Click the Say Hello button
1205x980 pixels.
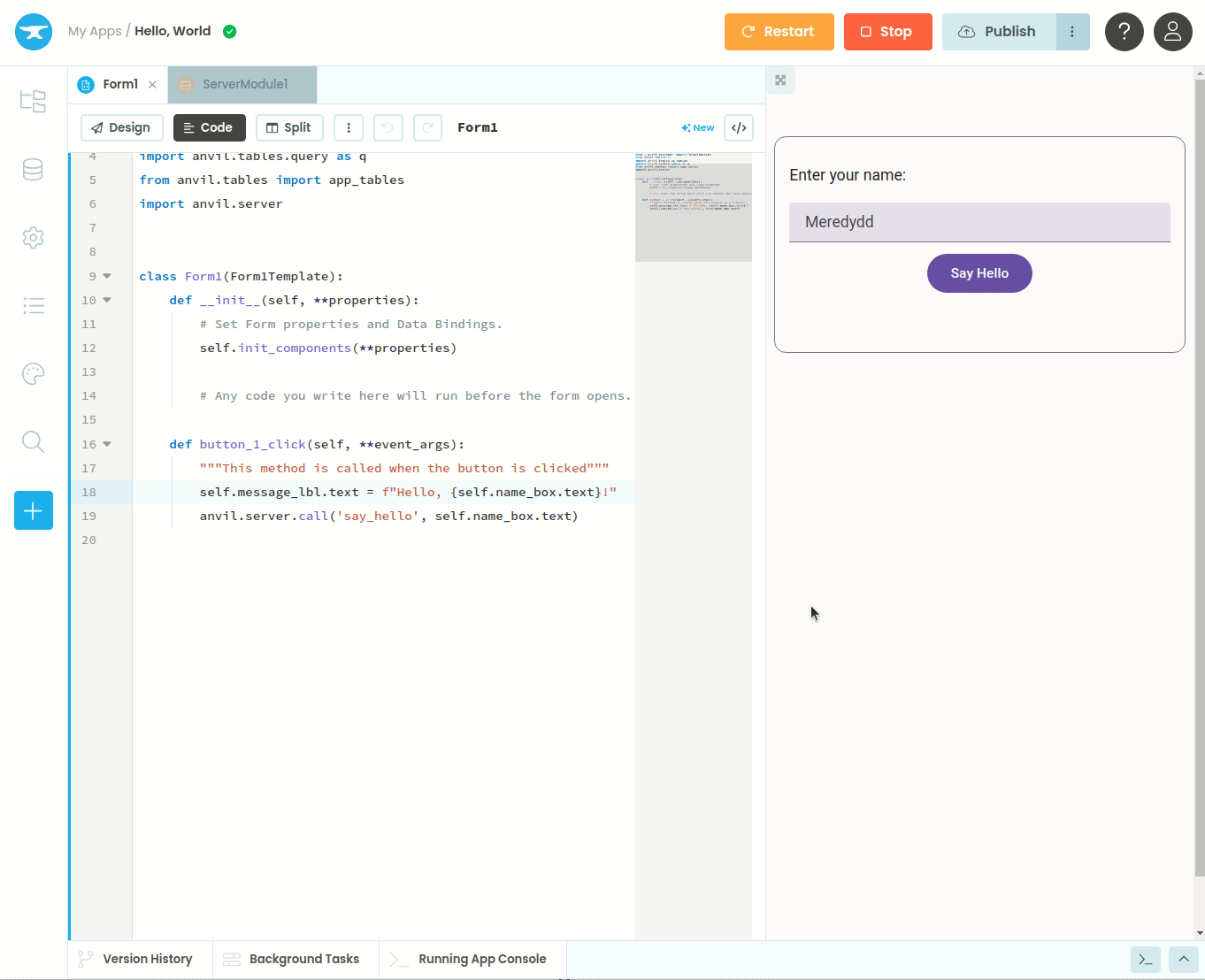[979, 273]
